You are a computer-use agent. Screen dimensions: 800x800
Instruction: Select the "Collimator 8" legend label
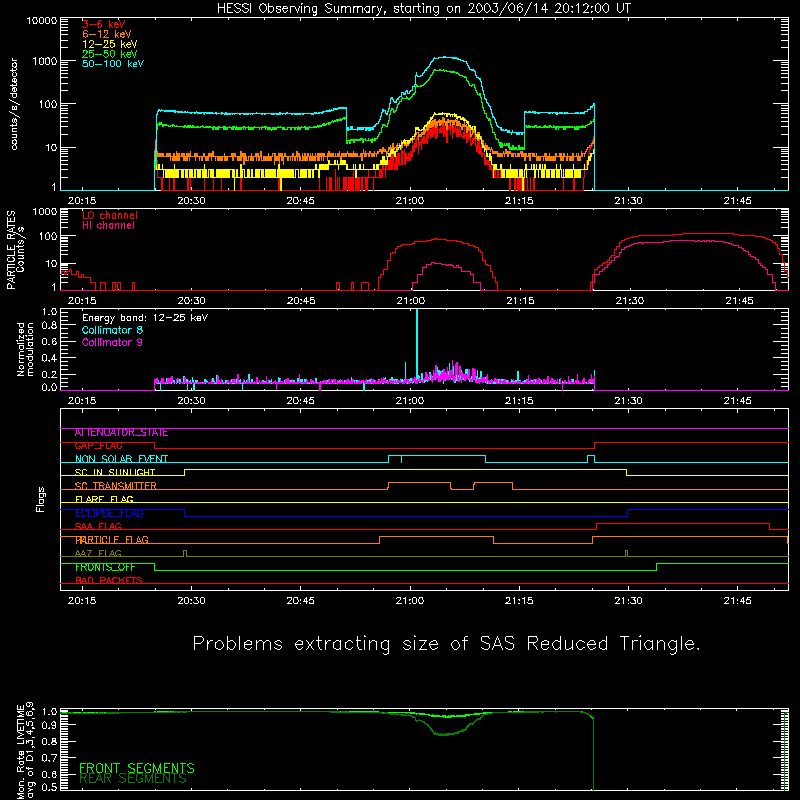click(112, 330)
